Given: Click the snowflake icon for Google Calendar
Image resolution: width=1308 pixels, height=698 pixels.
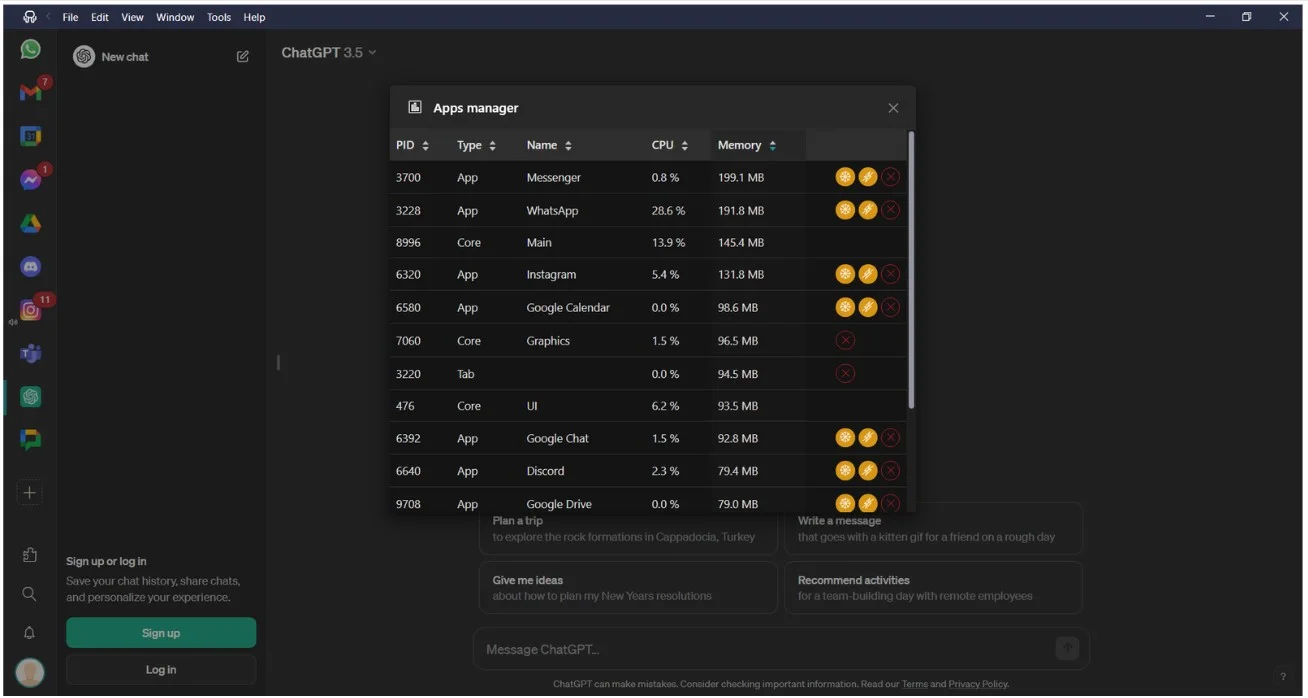Looking at the screenshot, I should pyautogui.click(x=845, y=307).
